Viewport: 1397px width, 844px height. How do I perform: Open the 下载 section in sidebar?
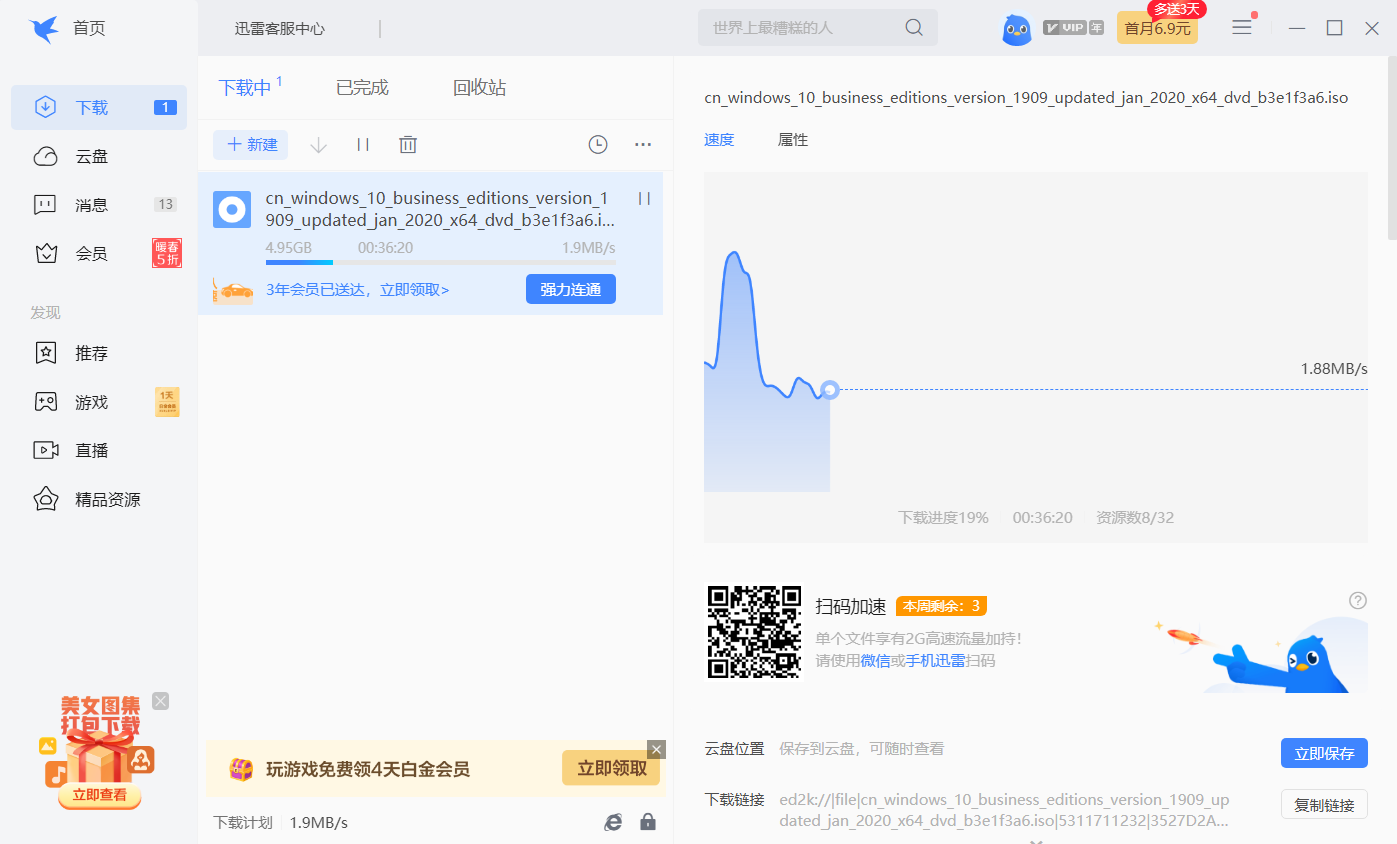click(99, 107)
